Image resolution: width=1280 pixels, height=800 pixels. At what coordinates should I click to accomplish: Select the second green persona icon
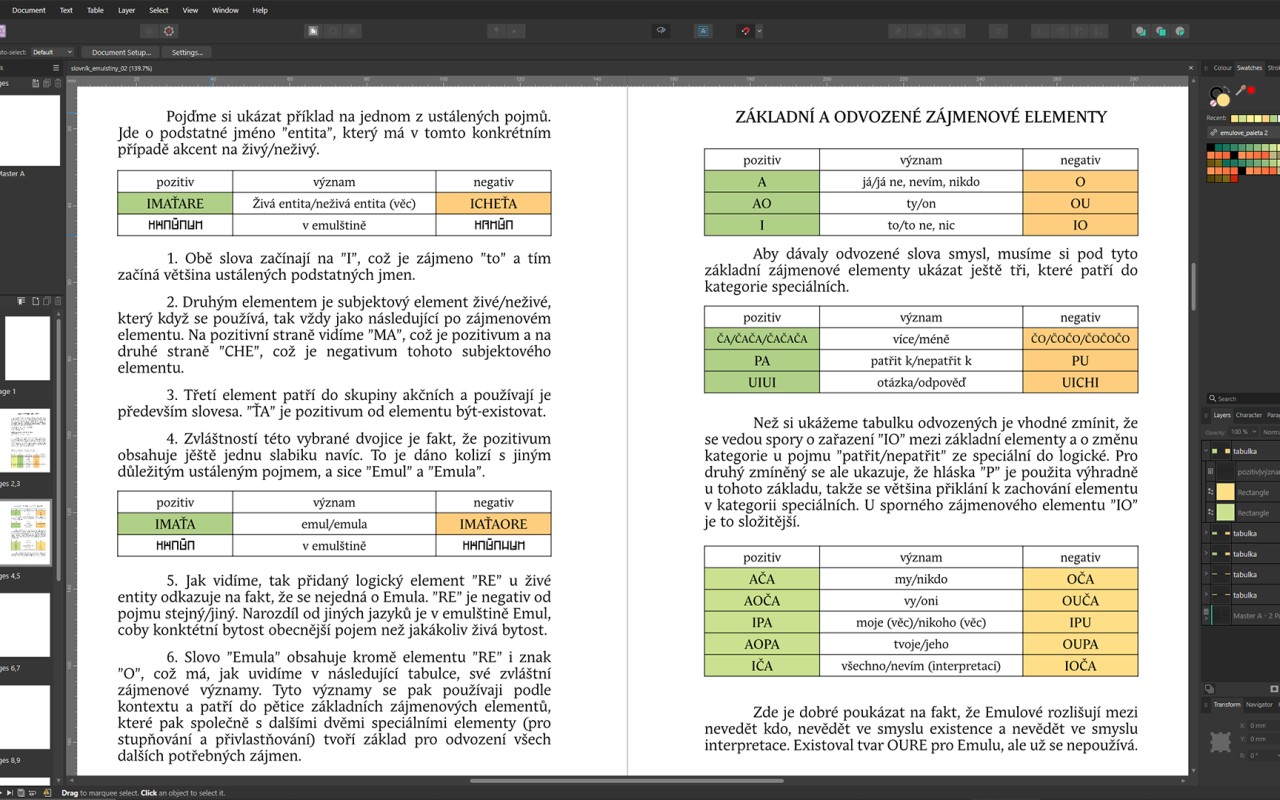point(1160,31)
